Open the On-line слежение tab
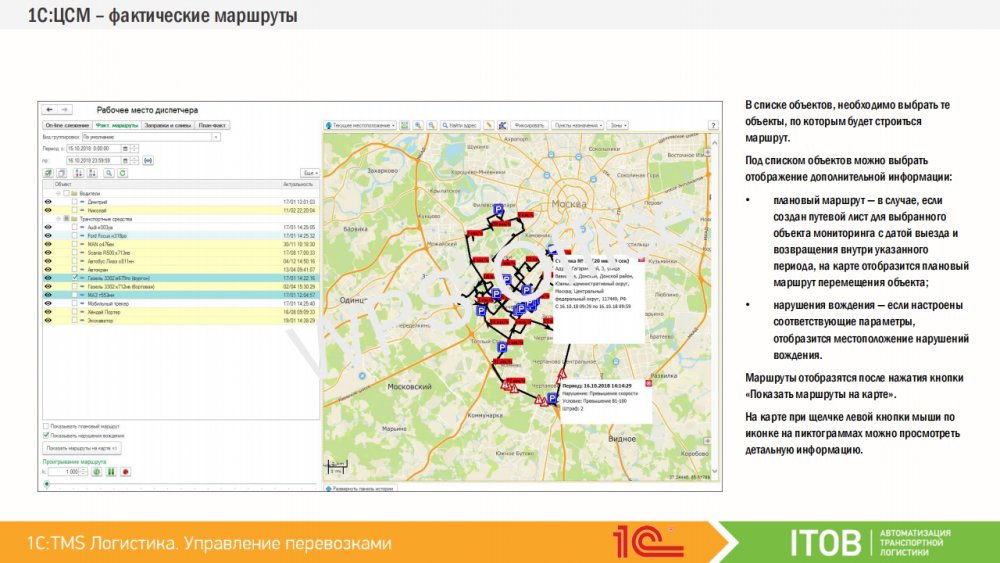This screenshot has height=563, width=1000. tap(65, 125)
